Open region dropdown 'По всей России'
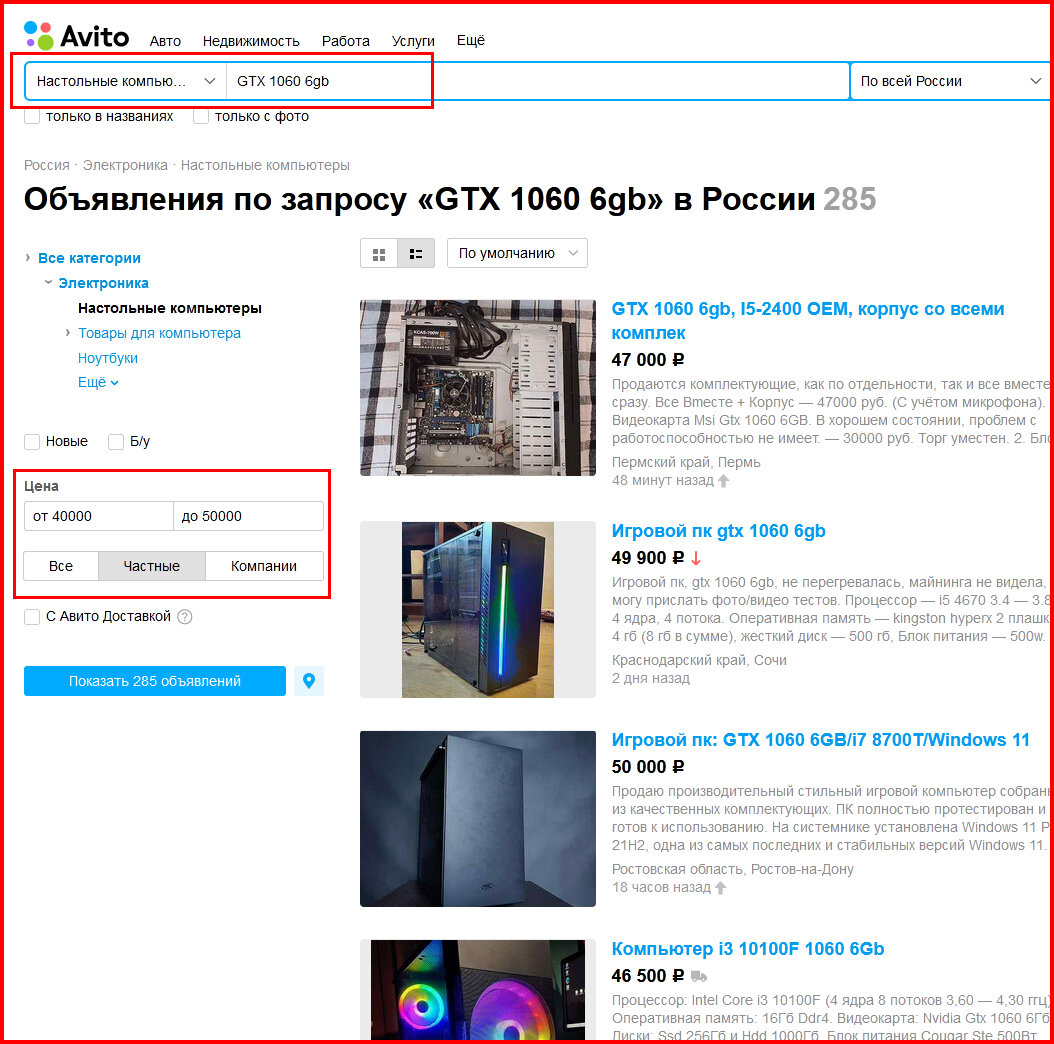The width and height of the screenshot is (1054, 1044). pos(950,81)
